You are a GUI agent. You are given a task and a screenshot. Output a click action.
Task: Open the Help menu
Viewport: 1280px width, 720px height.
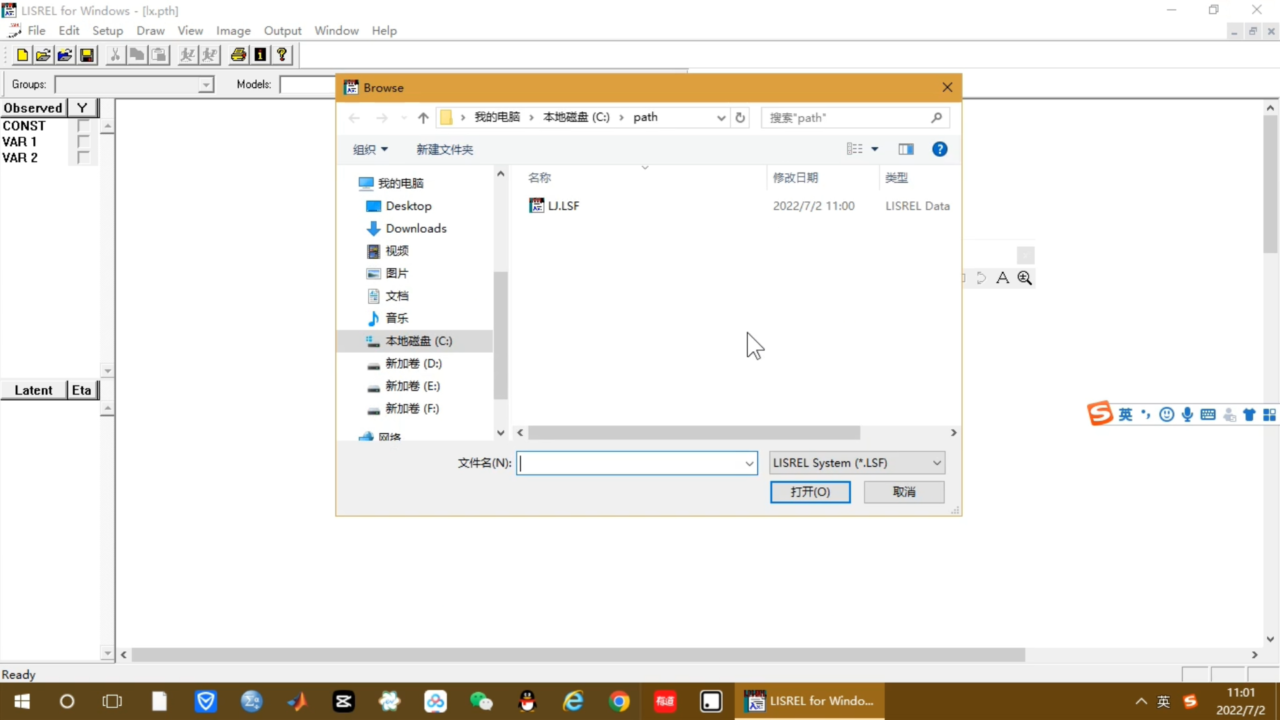(384, 31)
